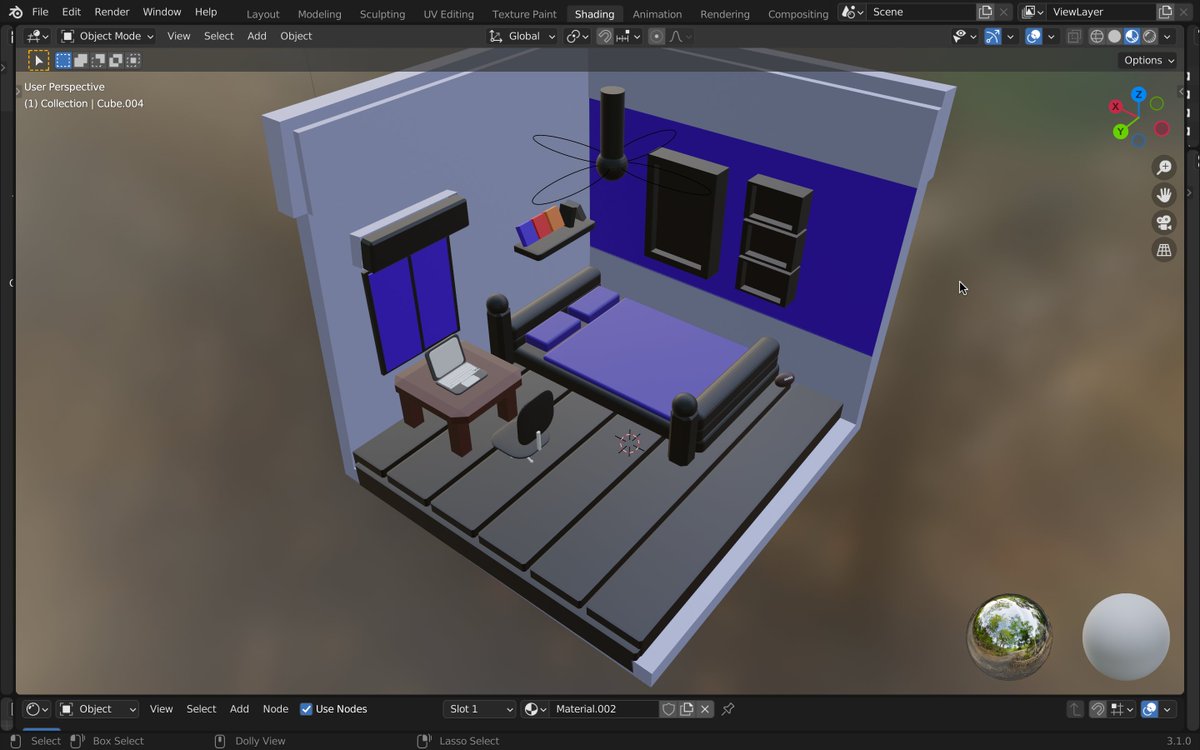This screenshot has height=750, width=1200.
Task: Enable fake user shield for Material.002
Action: tap(668, 709)
